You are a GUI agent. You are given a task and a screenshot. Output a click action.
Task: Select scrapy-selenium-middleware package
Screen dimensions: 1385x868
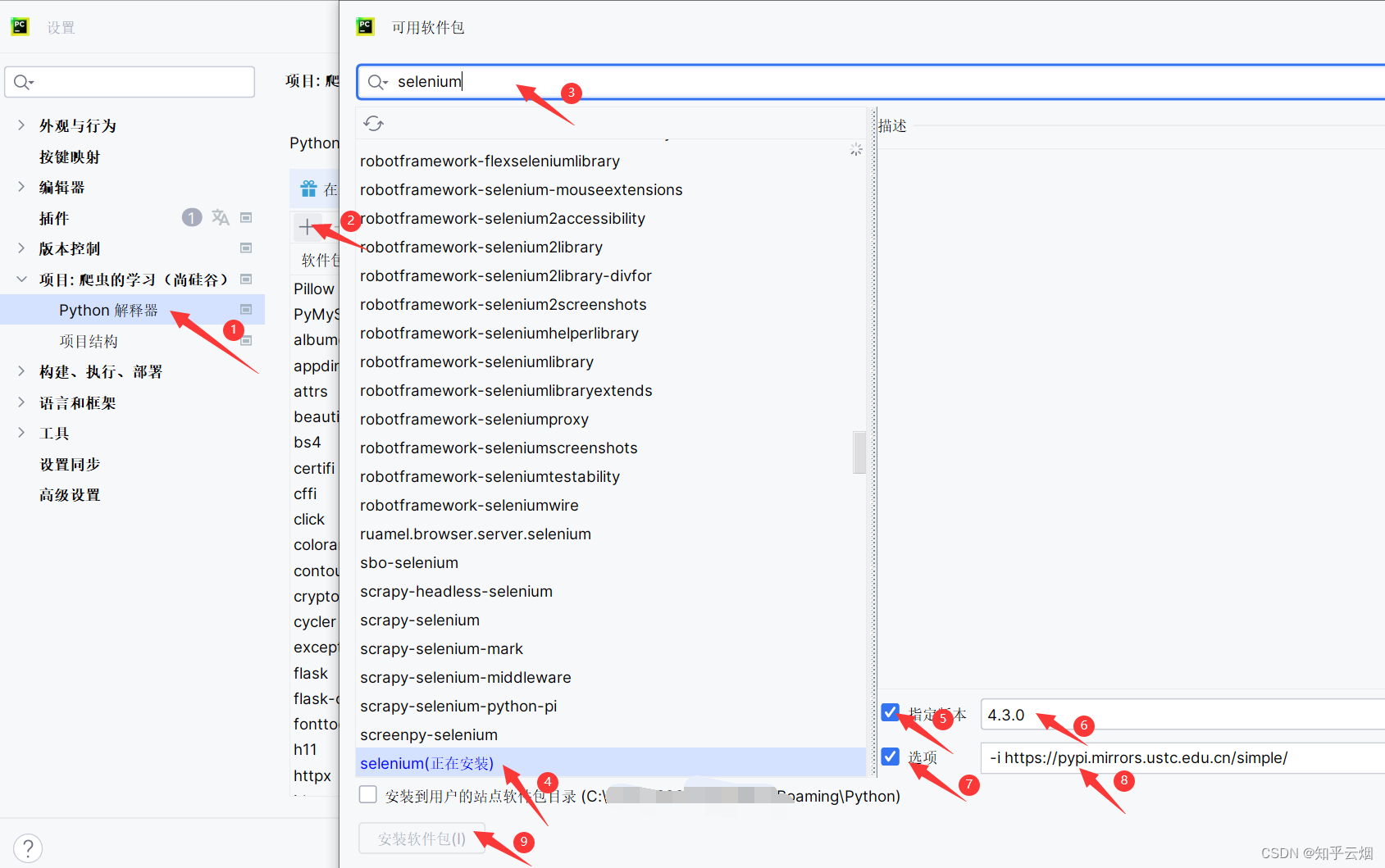(x=466, y=677)
